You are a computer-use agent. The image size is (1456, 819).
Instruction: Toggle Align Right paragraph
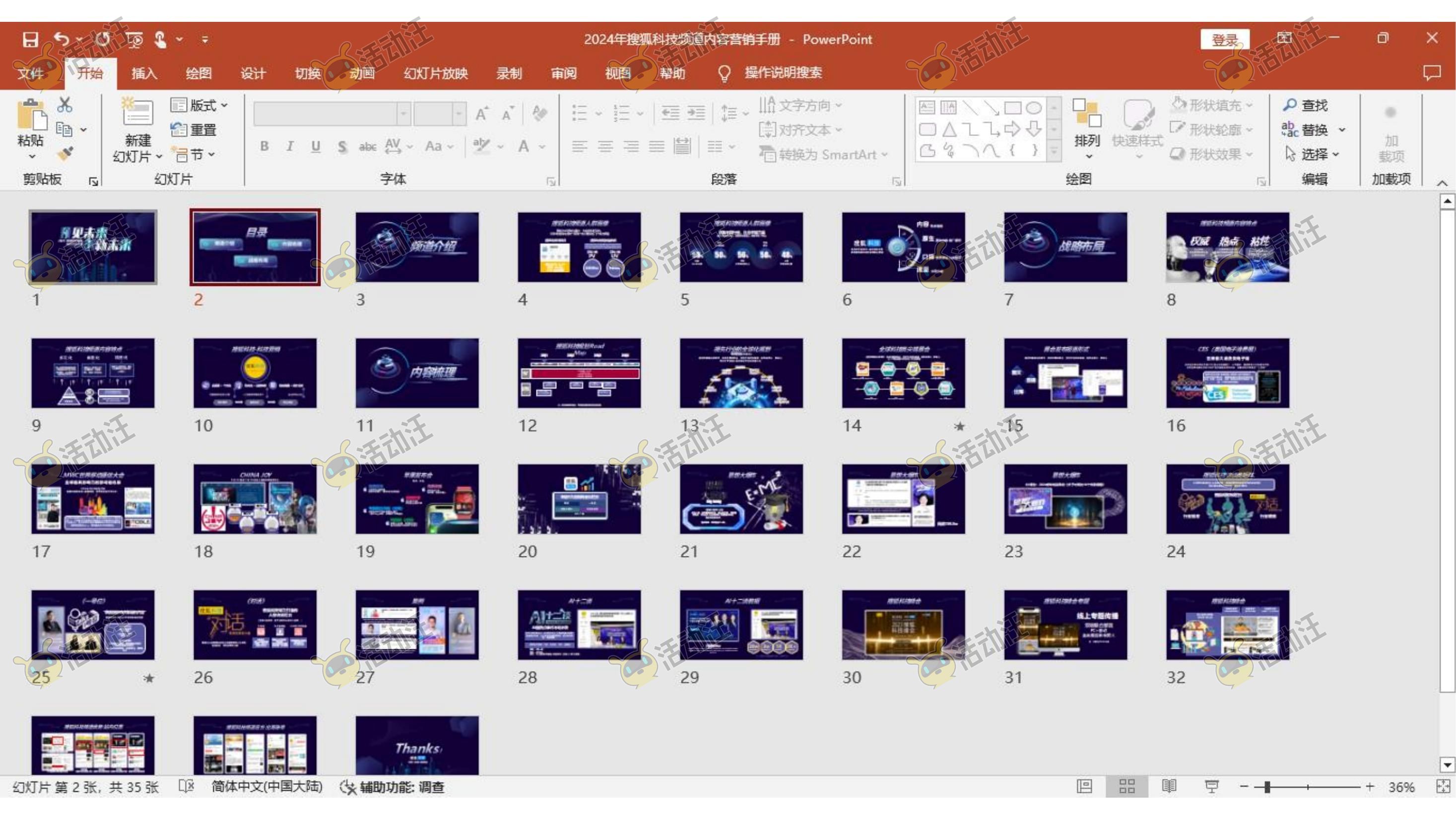pos(631,147)
